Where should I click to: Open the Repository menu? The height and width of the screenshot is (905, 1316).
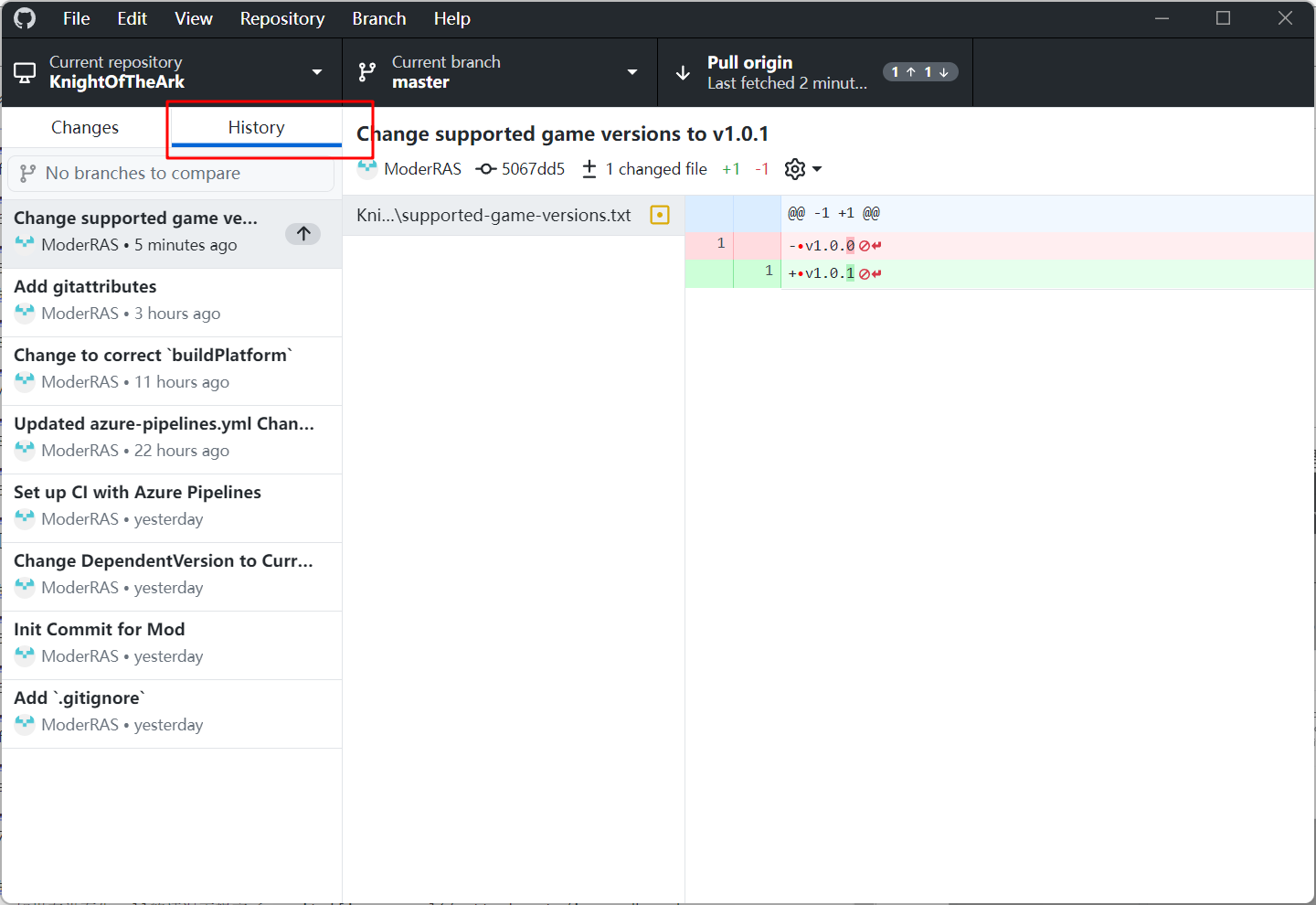click(281, 18)
